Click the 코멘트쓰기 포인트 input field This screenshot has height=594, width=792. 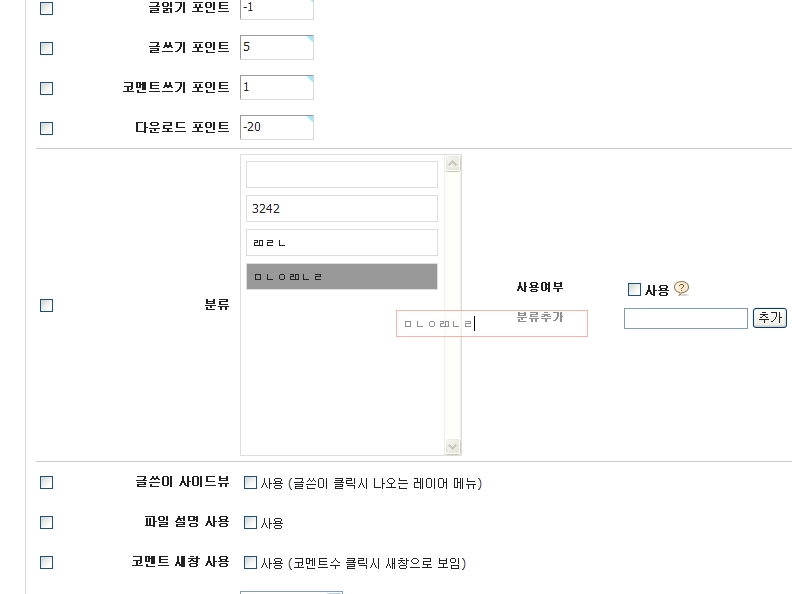coord(277,87)
